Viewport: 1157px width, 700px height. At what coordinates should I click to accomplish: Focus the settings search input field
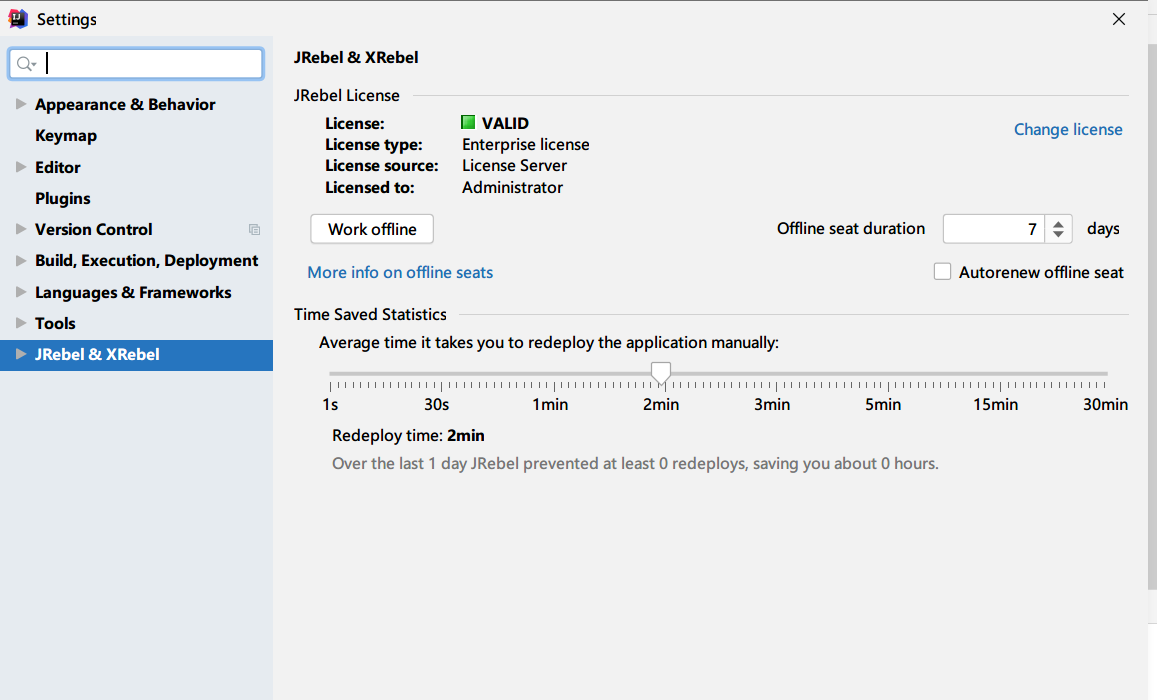[x=150, y=64]
